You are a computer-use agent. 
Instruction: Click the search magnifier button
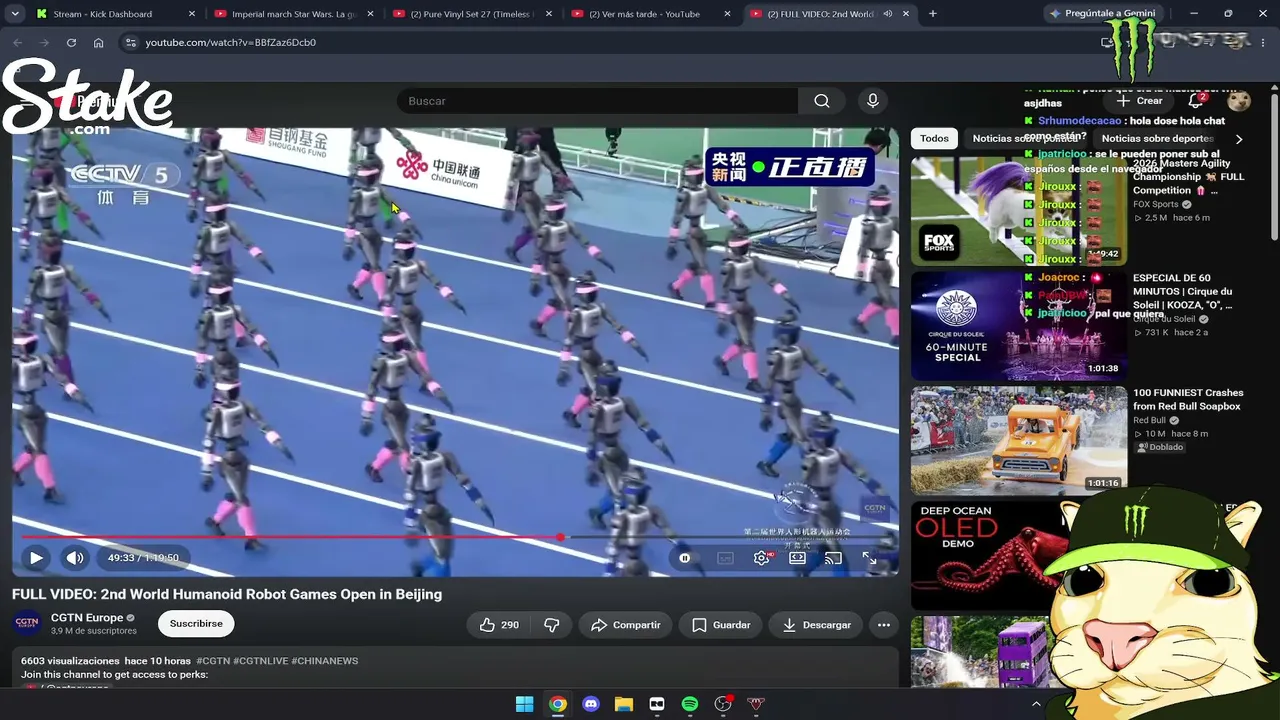click(822, 101)
